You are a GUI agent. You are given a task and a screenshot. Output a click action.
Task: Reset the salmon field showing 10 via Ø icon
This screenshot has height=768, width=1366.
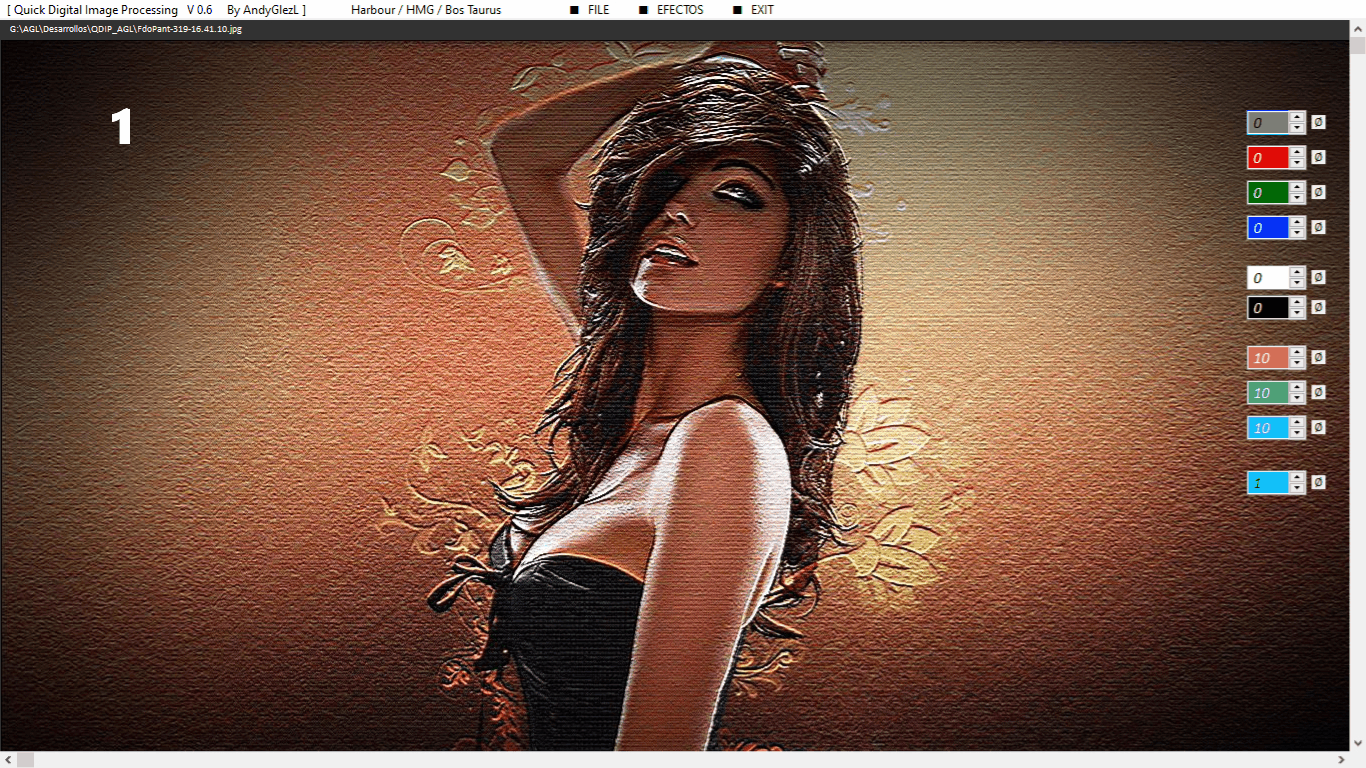point(1318,357)
